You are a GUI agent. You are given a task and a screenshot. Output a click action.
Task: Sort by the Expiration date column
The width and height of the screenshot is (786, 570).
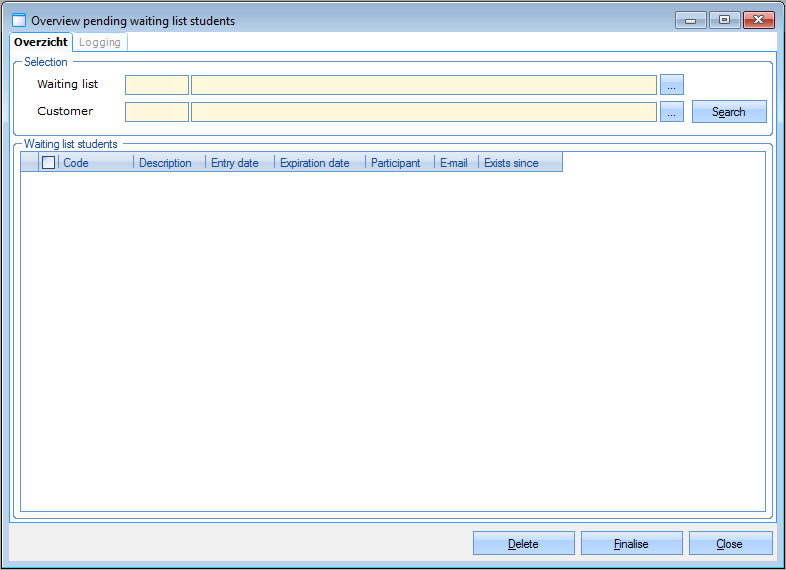point(320,163)
